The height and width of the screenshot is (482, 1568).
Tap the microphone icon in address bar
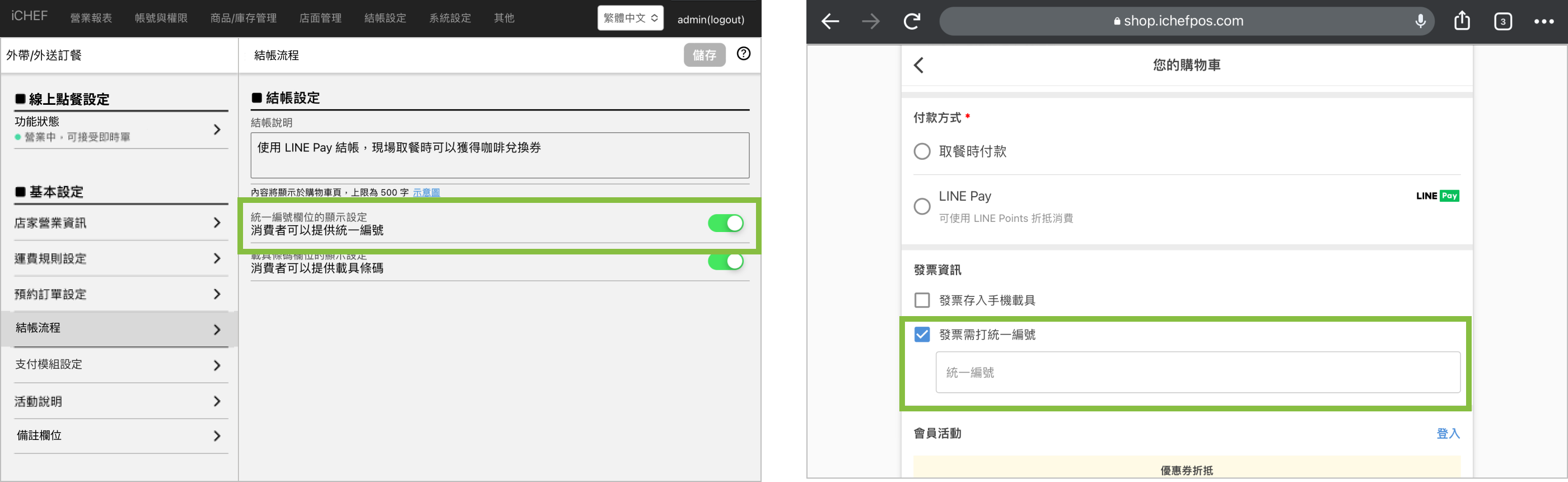click(x=1420, y=21)
